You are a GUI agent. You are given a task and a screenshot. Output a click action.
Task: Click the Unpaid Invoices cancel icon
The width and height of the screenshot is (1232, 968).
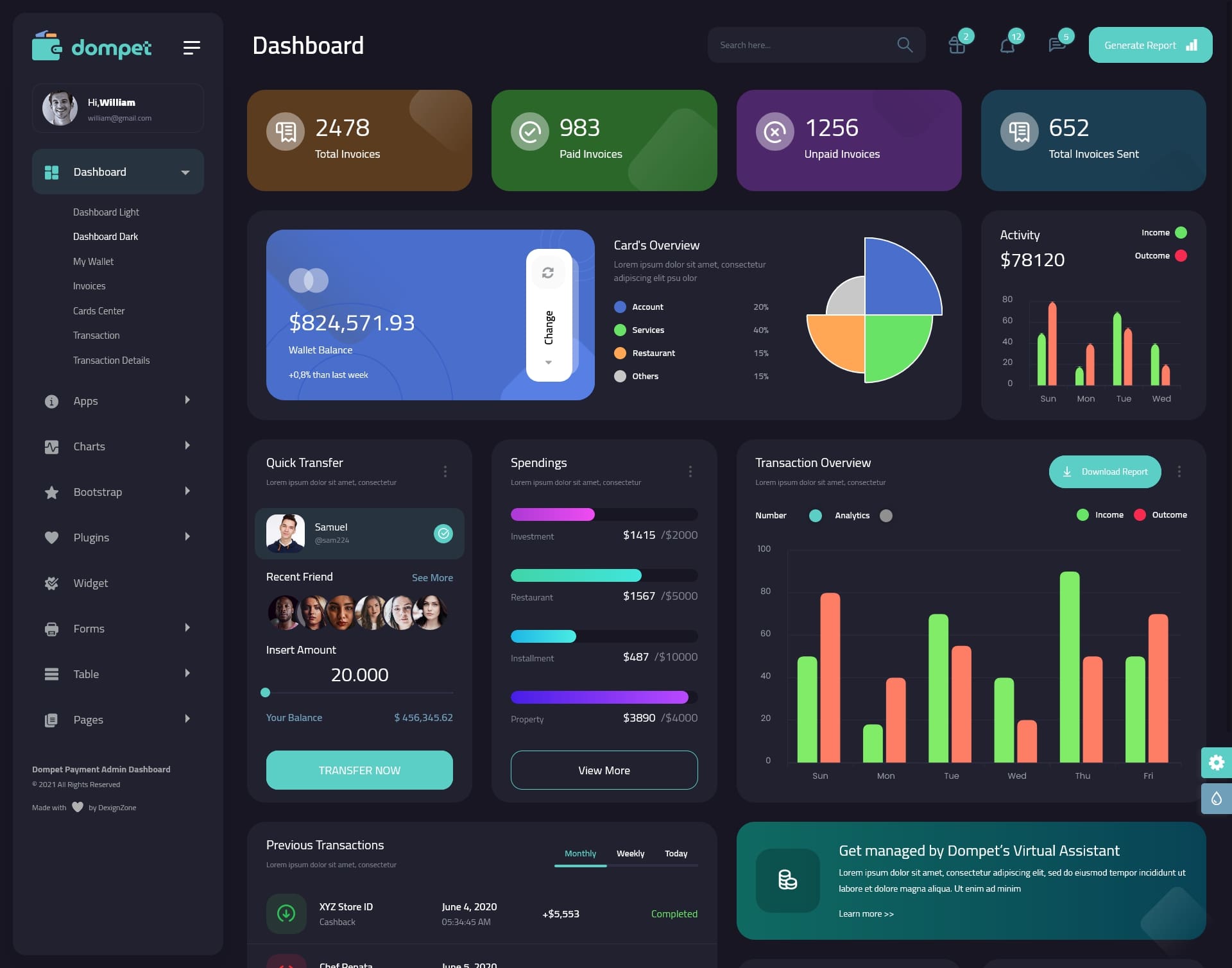point(774,130)
